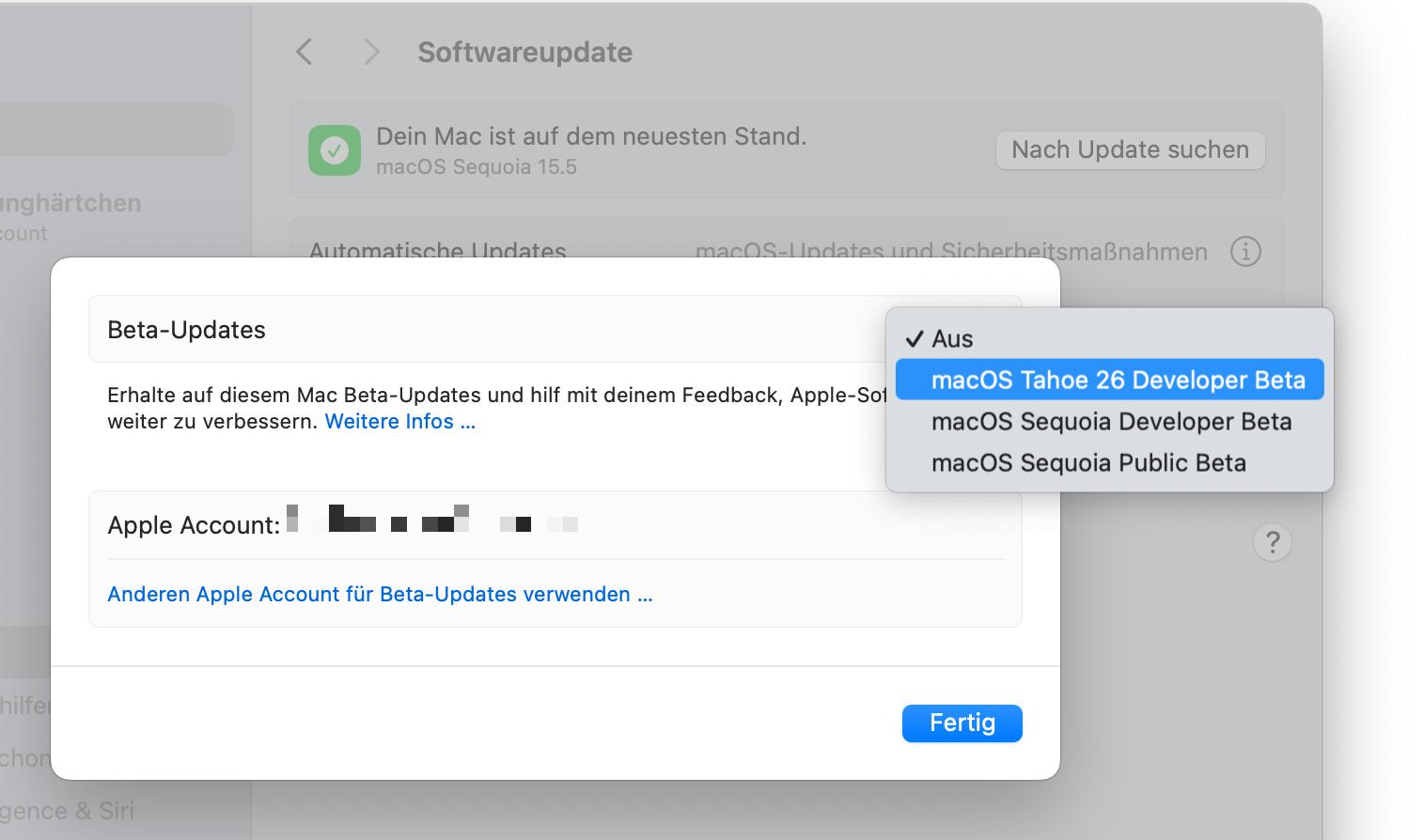Click the back navigation chevron
This screenshot has width=1424, height=840.
click(304, 52)
